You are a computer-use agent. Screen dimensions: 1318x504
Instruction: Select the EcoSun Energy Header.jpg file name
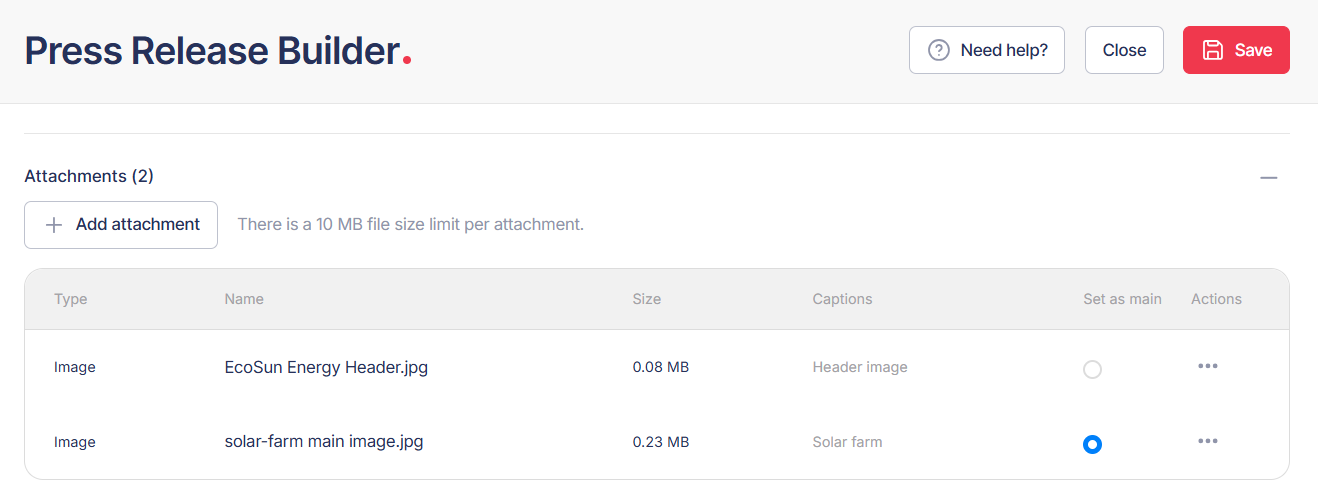326,367
